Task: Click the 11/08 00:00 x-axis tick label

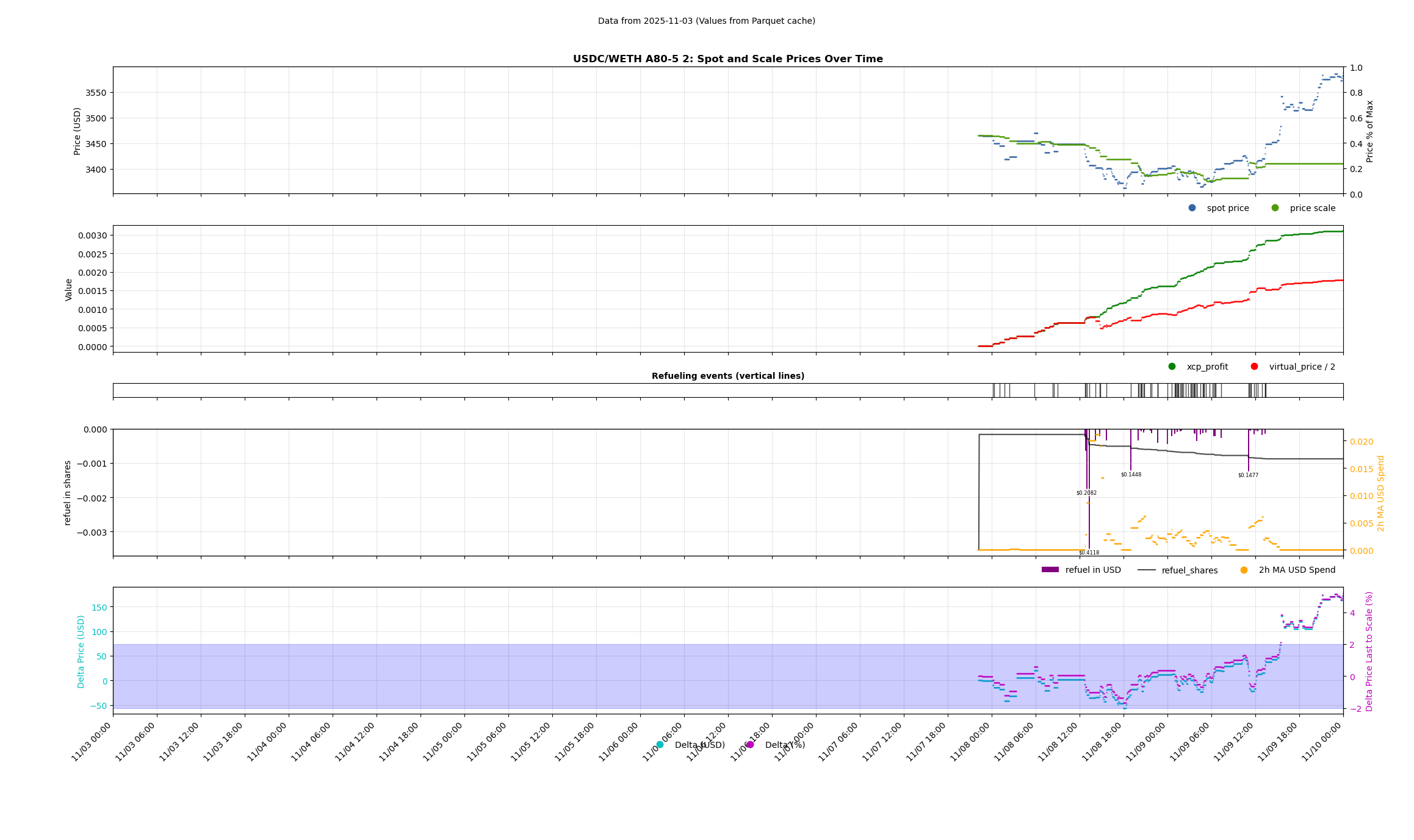Action: (x=970, y=742)
